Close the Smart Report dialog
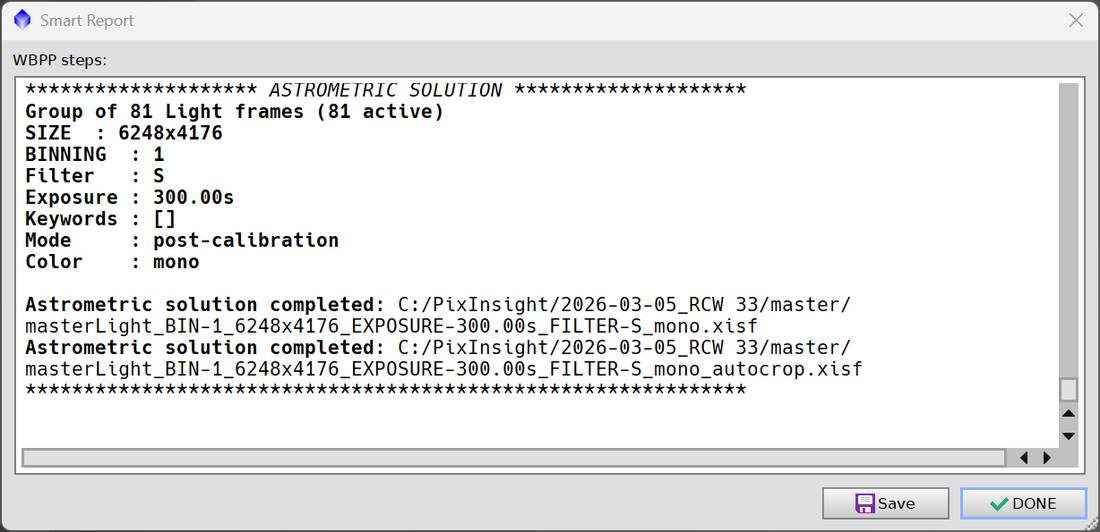Screen dimensions: 1100x532 (x=1075, y=20)
